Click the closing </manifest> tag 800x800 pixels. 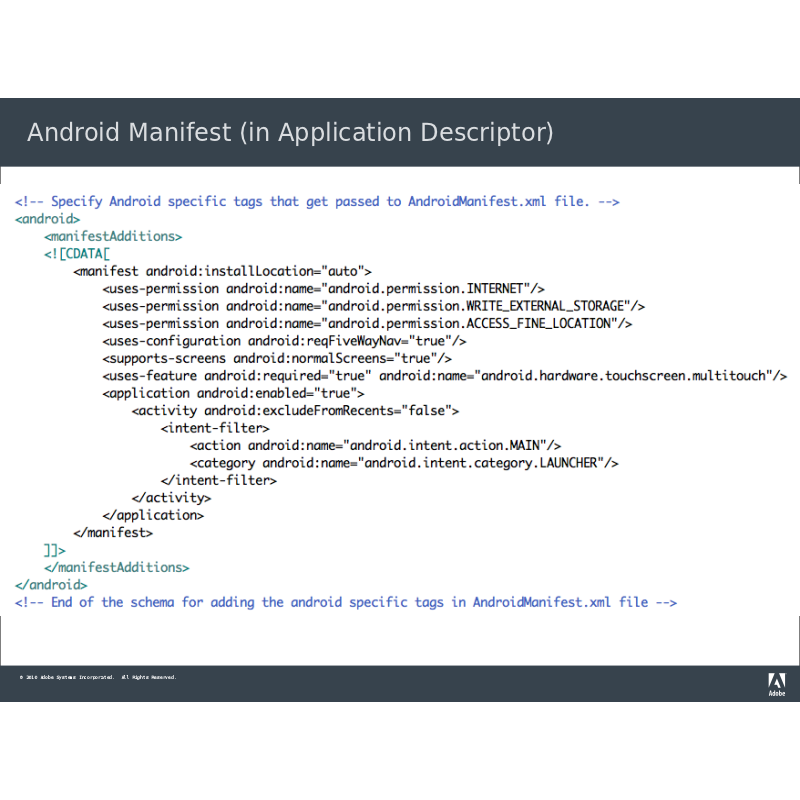point(113,533)
